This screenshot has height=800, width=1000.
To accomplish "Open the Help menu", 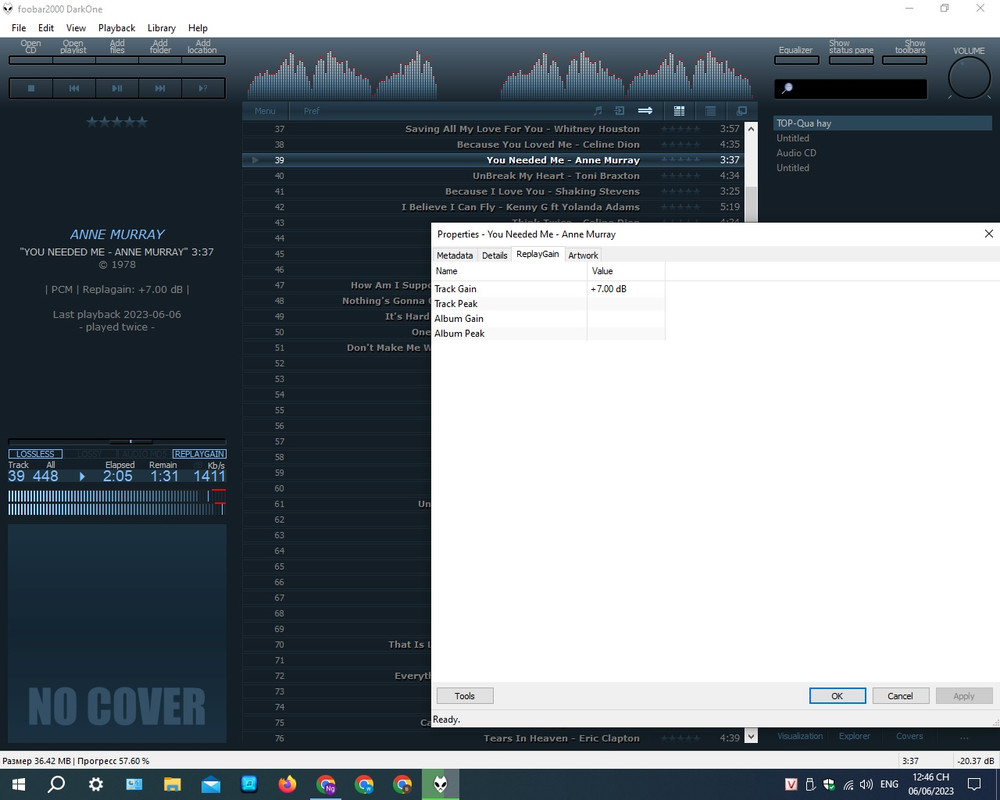I will 198,28.
